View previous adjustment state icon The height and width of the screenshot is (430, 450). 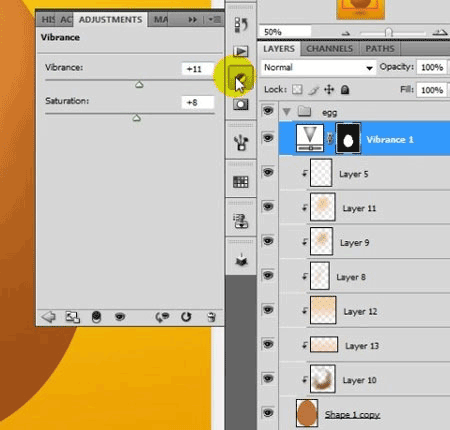point(162,317)
